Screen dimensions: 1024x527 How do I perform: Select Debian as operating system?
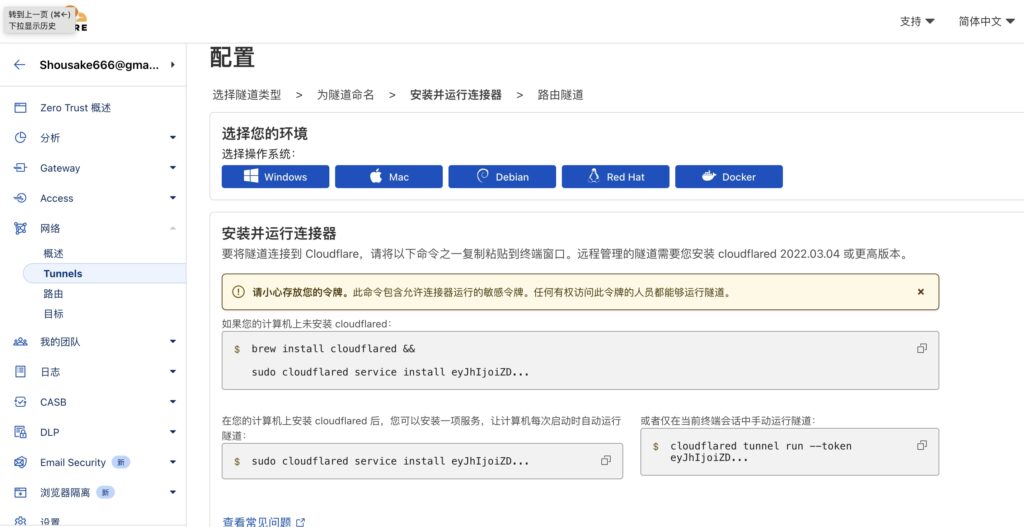tap(502, 176)
